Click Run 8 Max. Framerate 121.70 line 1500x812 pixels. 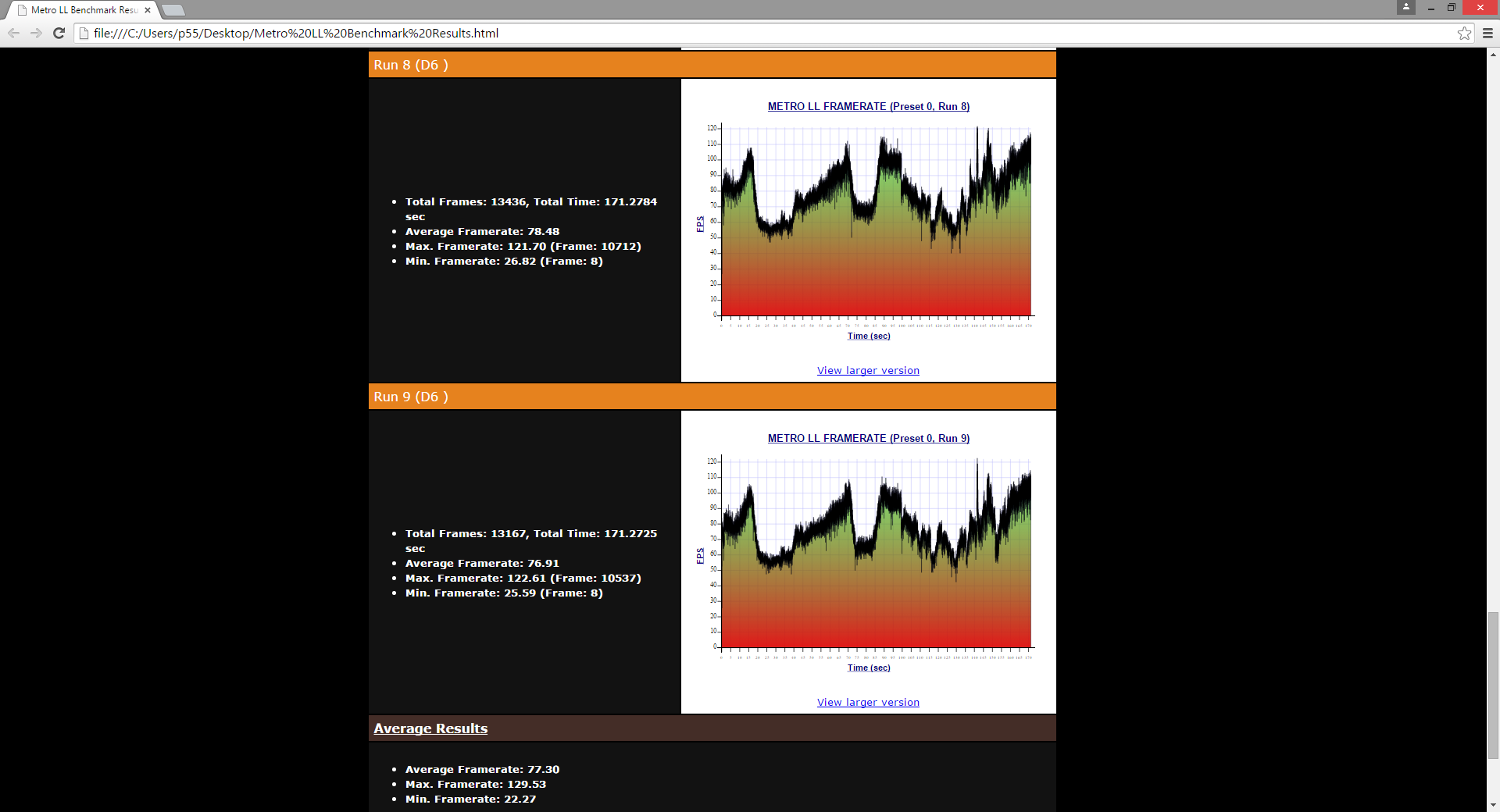tap(523, 247)
